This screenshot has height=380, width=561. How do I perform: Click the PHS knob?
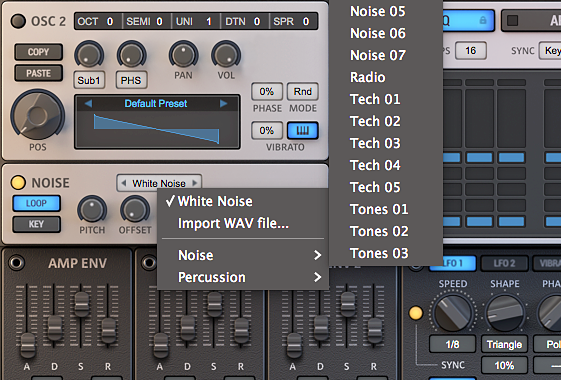131,55
